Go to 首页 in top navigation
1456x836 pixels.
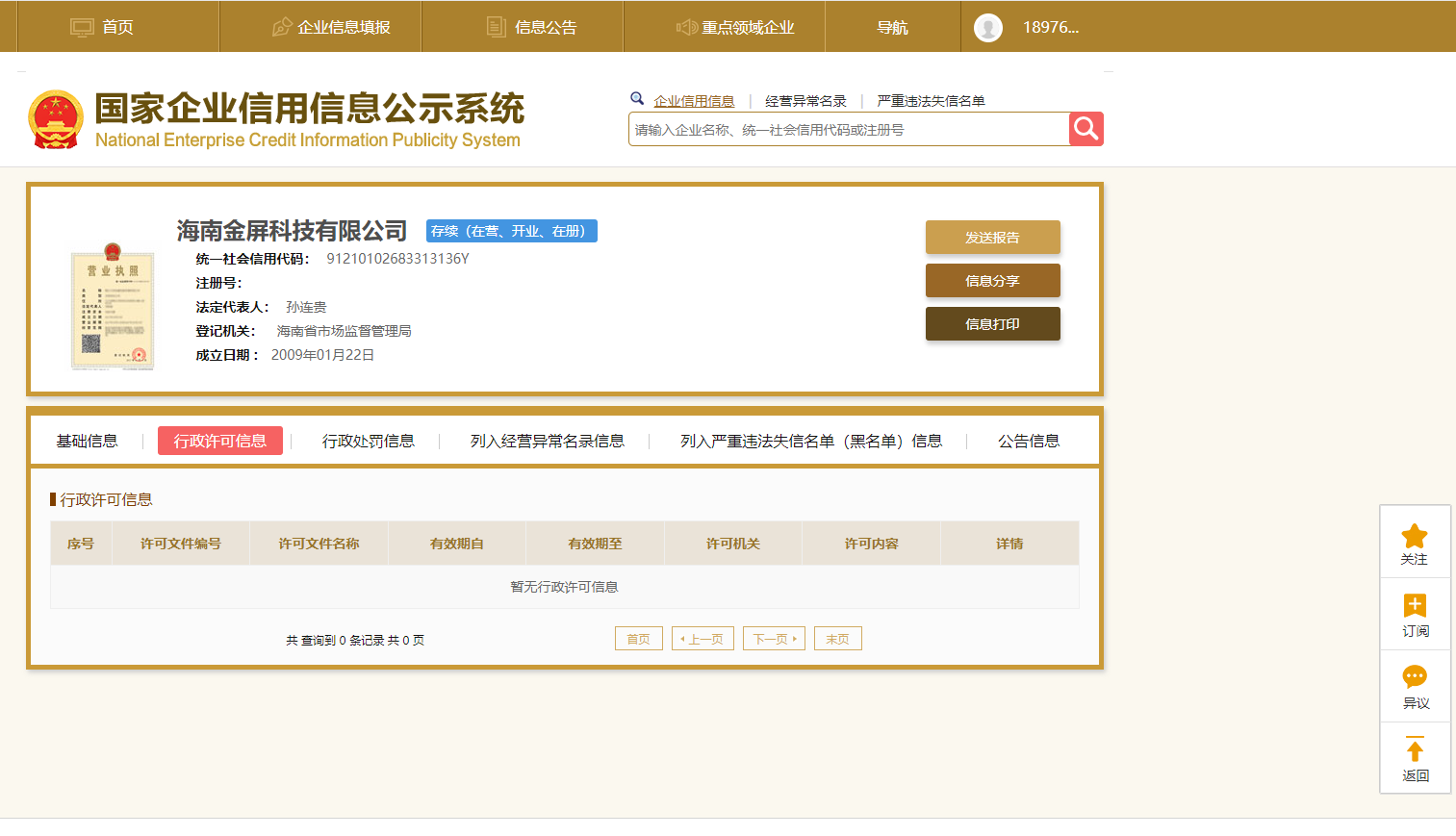(x=103, y=28)
